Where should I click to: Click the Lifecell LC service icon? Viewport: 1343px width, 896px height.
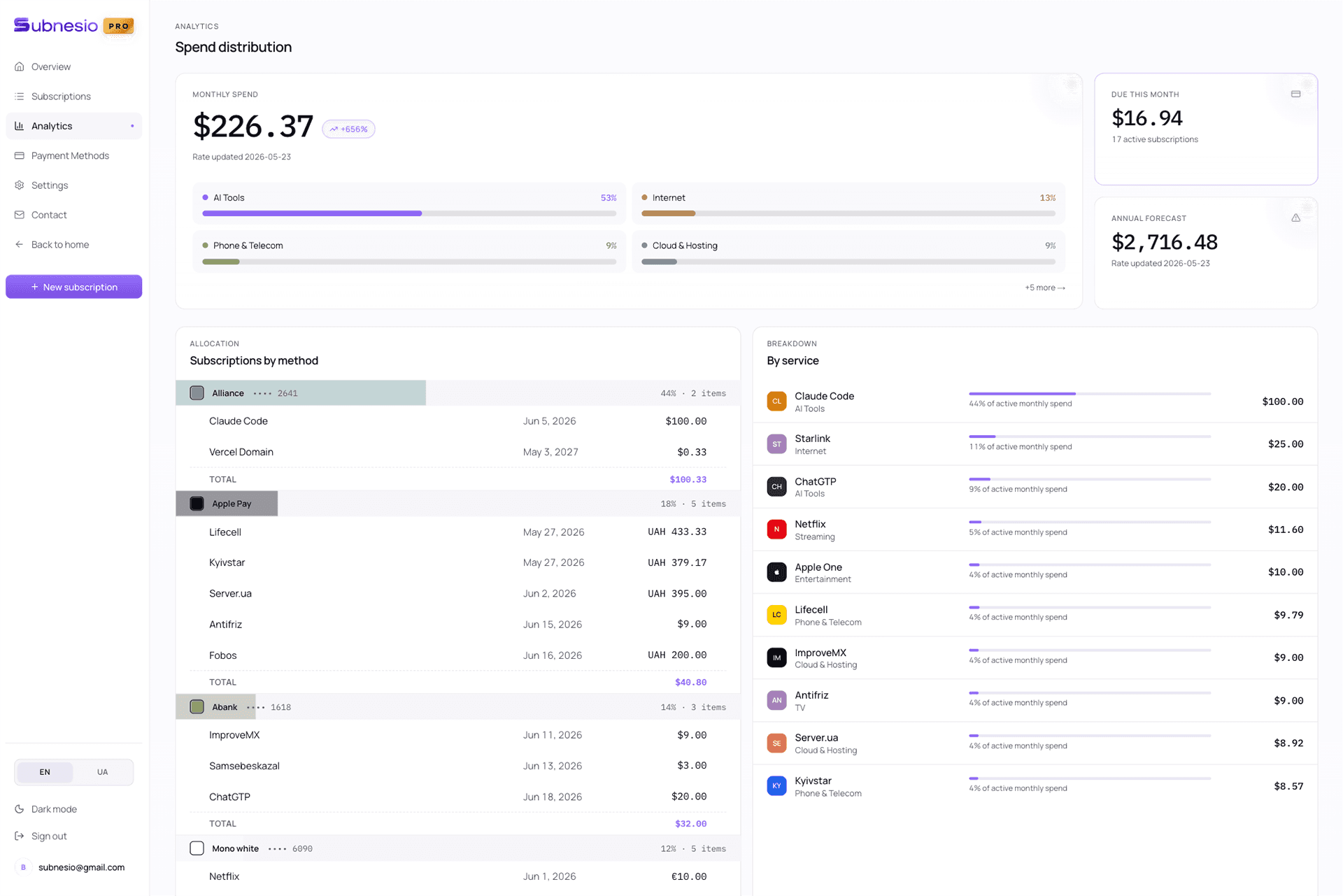click(x=776, y=615)
